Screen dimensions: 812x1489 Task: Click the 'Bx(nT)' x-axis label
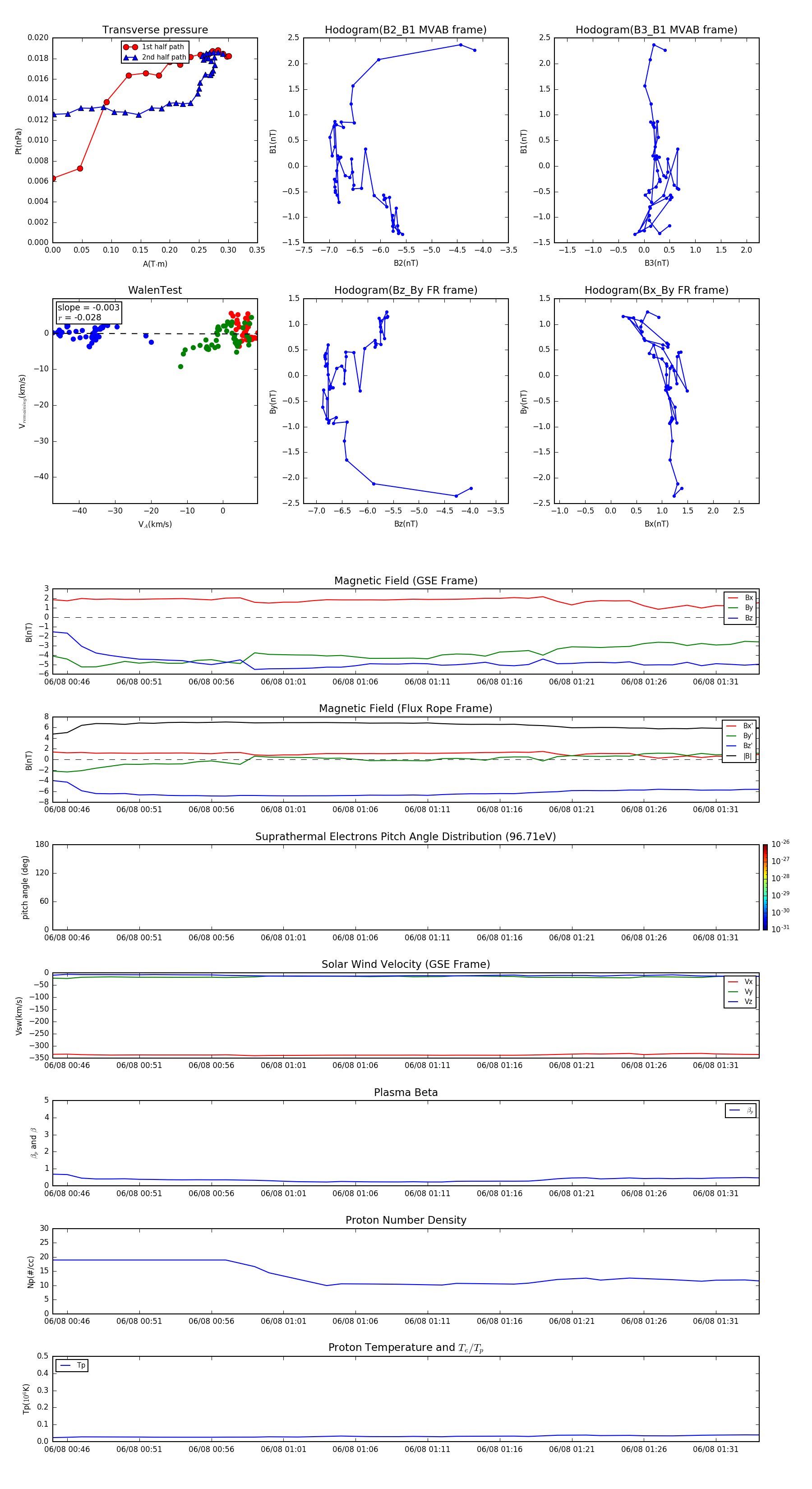point(656,524)
